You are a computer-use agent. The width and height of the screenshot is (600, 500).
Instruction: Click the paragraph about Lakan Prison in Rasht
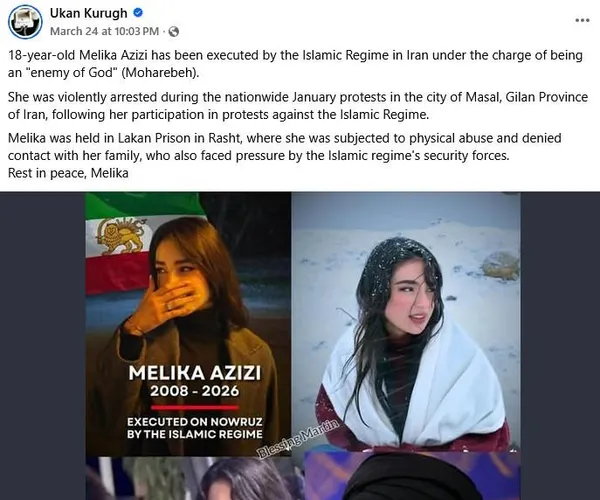pyautogui.click(x=285, y=147)
